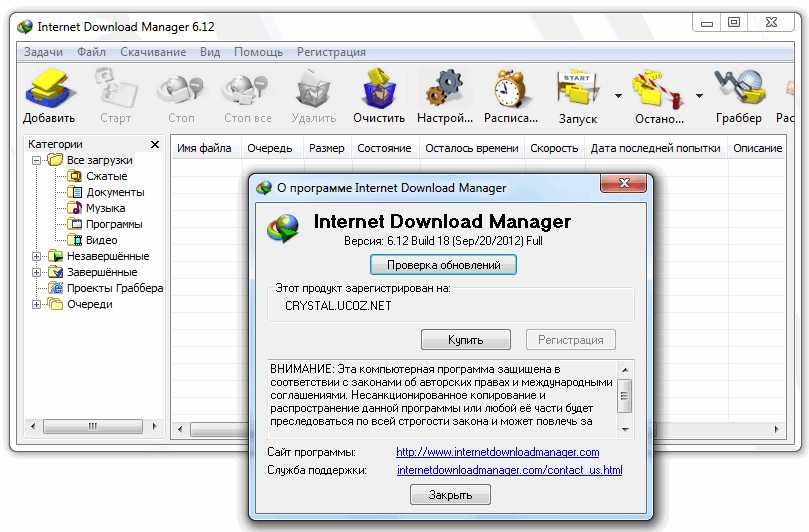Open the Помощь menu
This screenshot has width=809, height=532.
(x=258, y=52)
